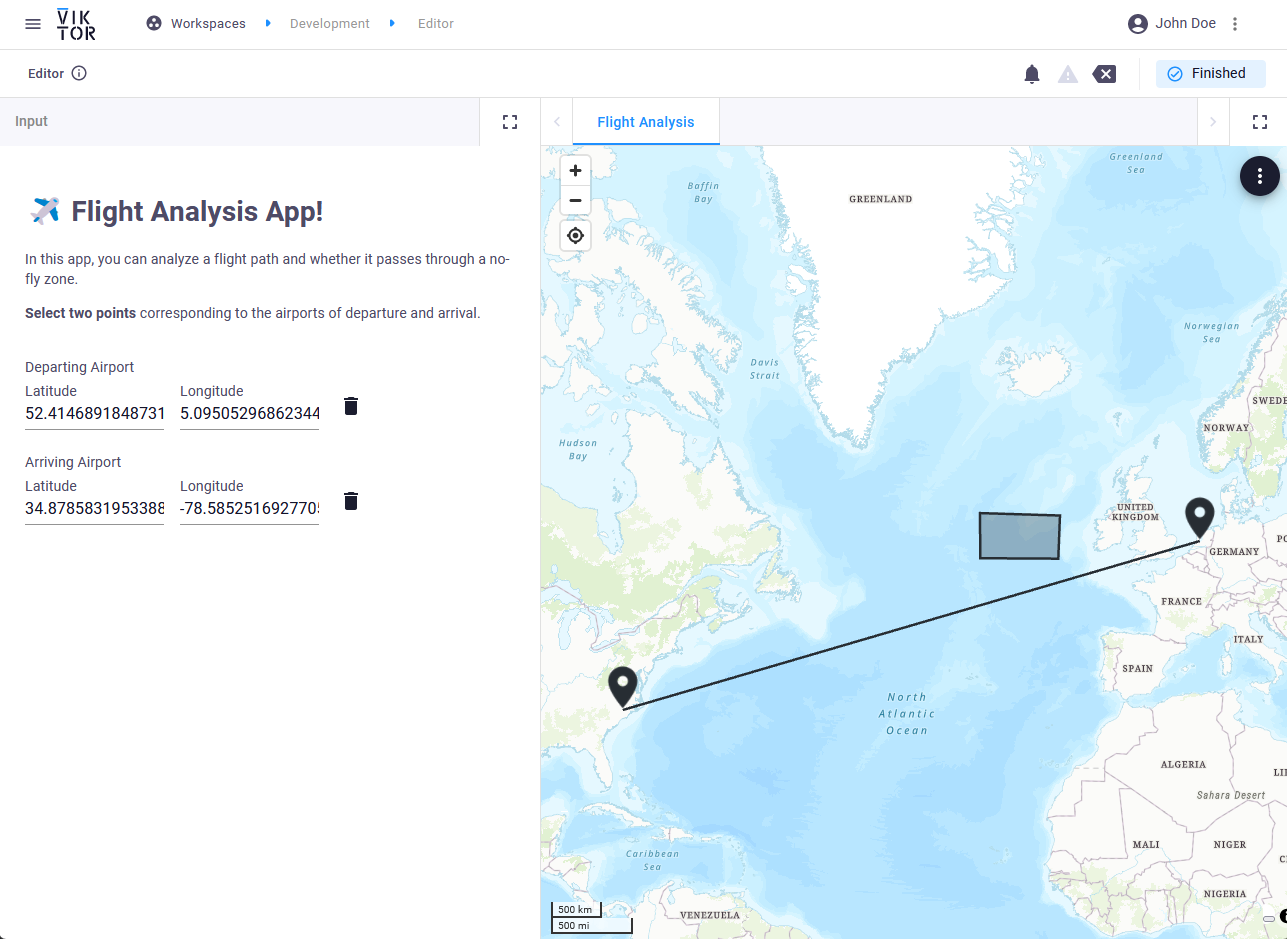The image size is (1287, 939).
Task: Expand Input panel to fullscreen
Action: (510, 122)
